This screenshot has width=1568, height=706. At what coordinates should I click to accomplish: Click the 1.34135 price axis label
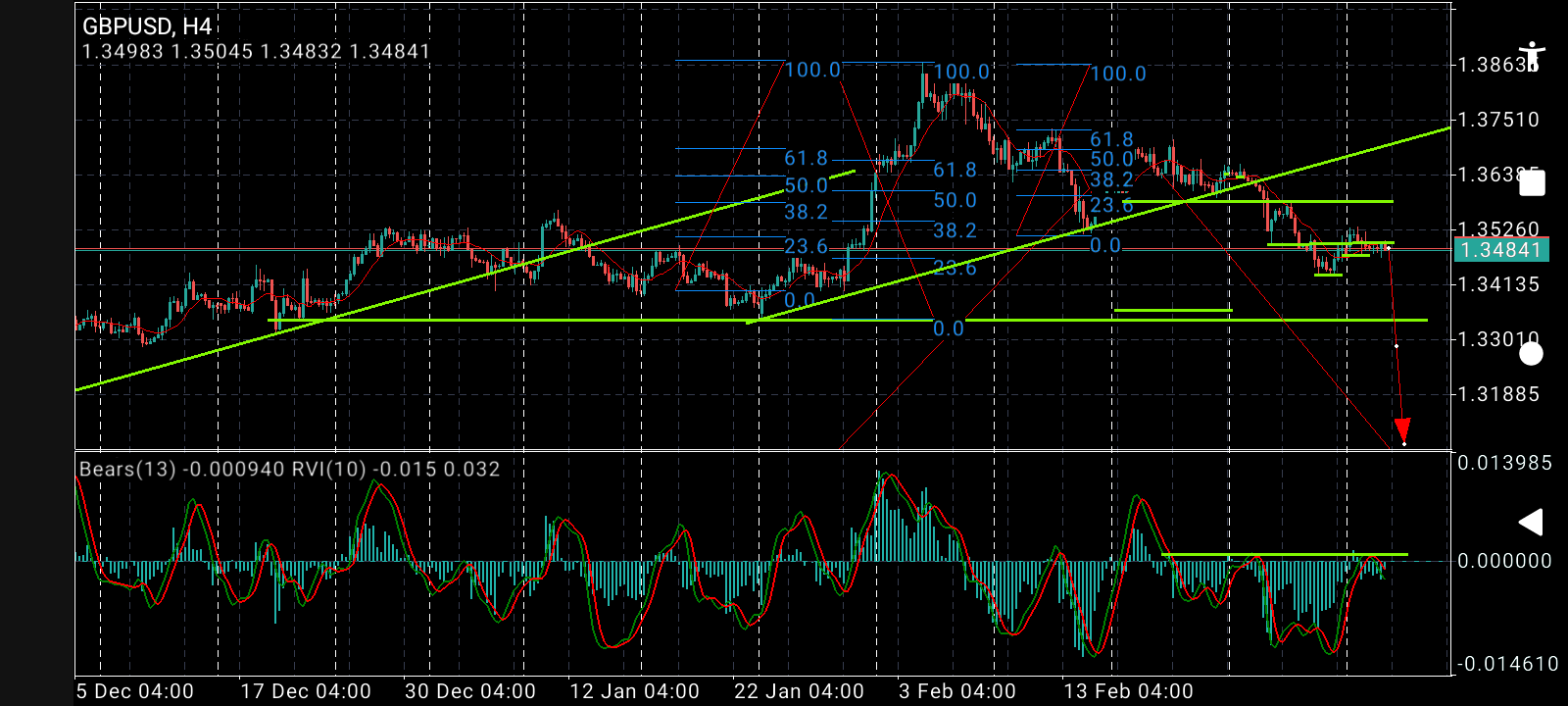[1498, 284]
